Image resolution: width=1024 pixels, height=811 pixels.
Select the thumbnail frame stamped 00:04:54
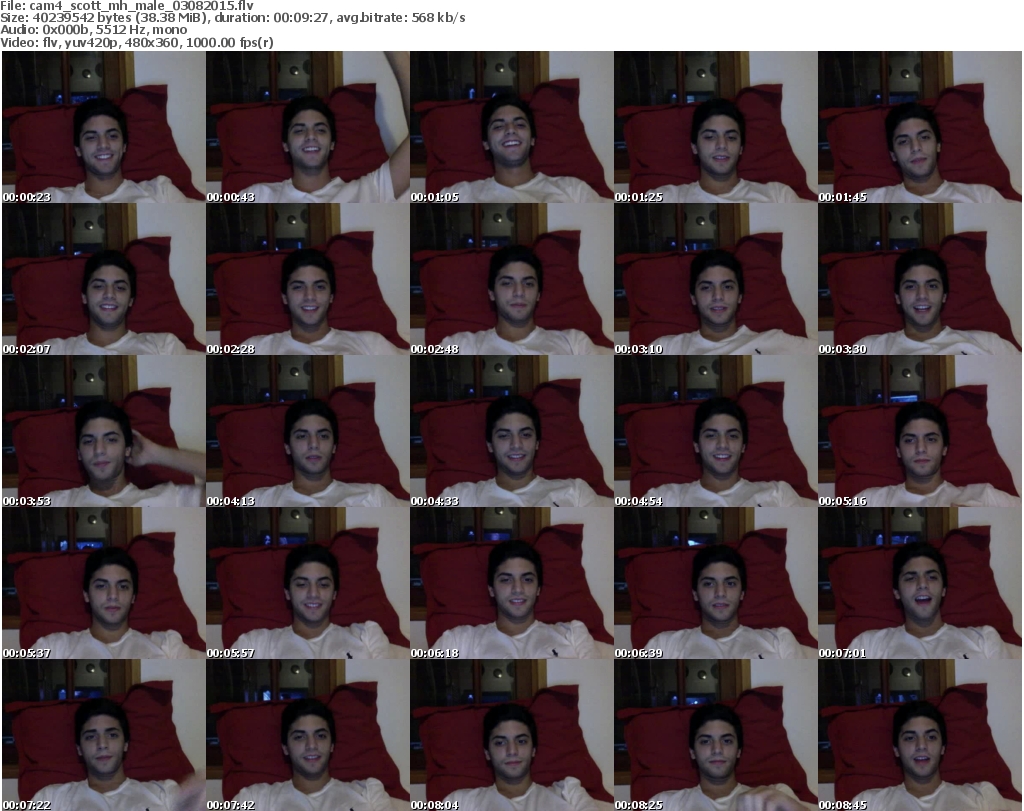(x=715, y=431)
